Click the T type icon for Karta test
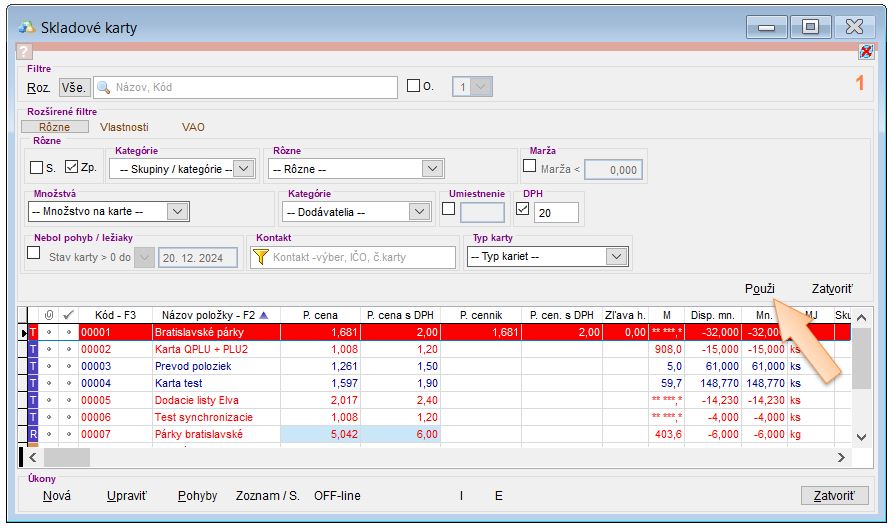The height and width of the screenshot is (531, 894). point(33,383)
